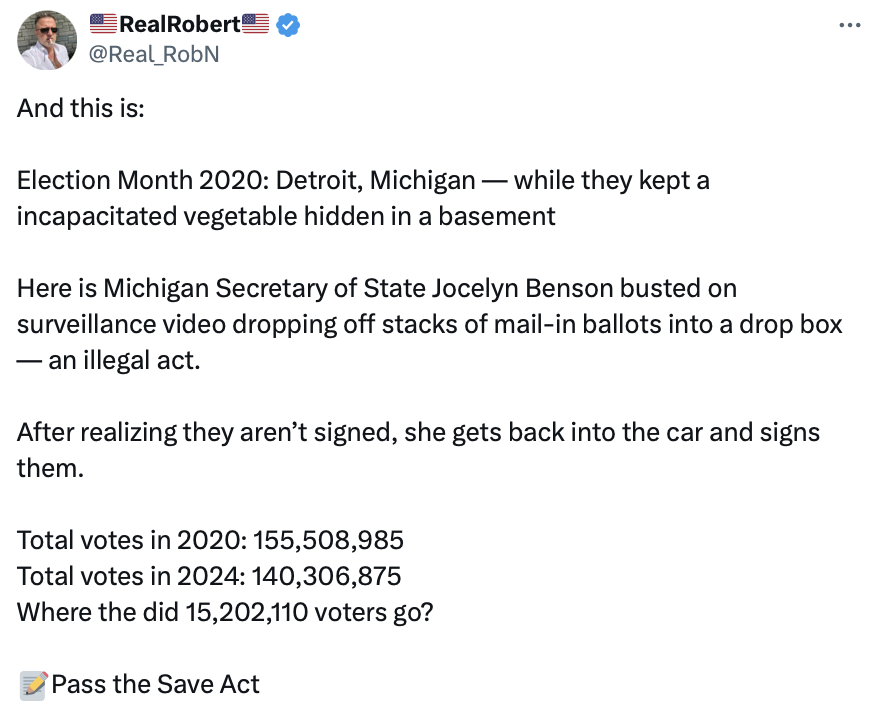Click the "Pass the Save Act" text

[x=155, y=684]
